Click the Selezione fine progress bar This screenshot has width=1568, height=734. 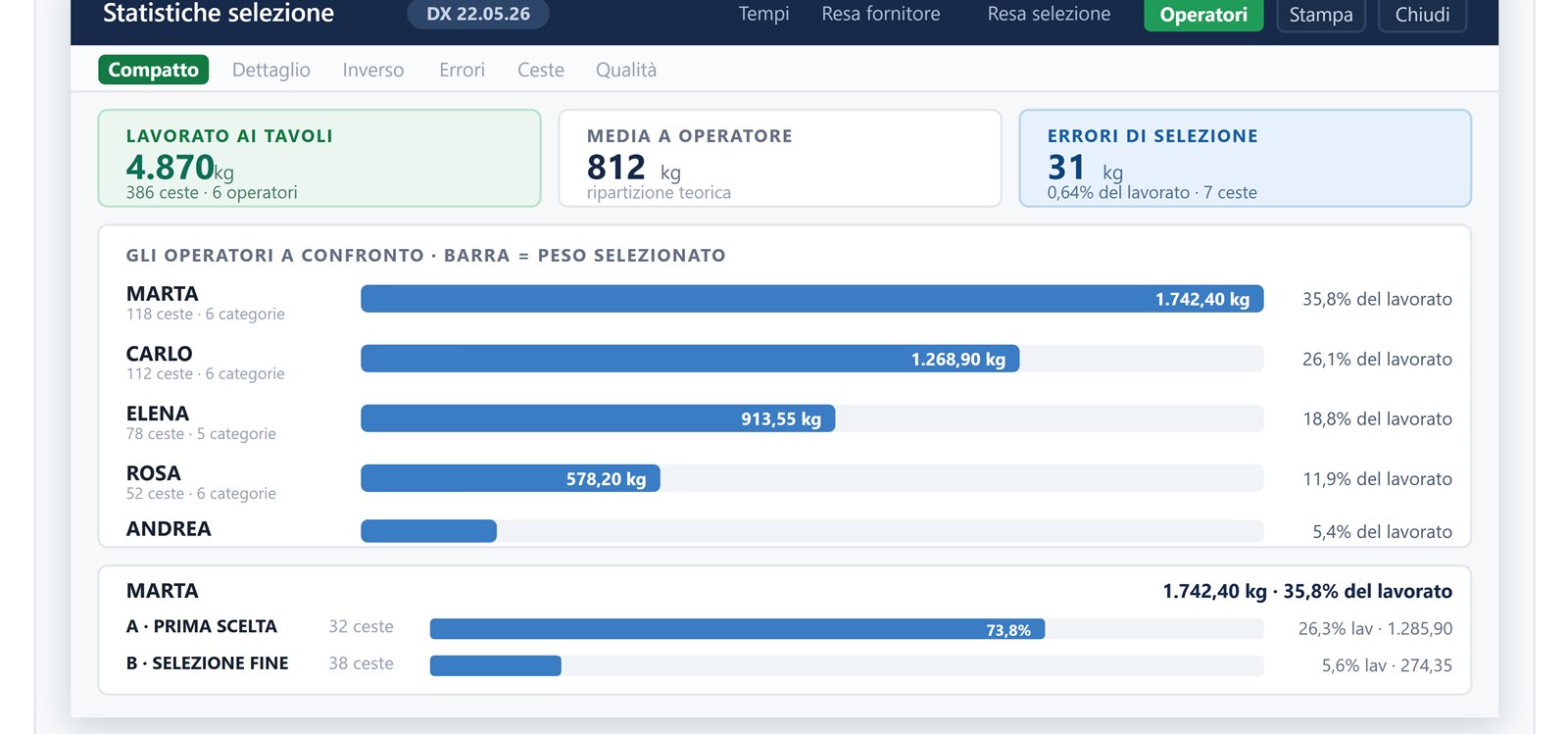(496, 666)
